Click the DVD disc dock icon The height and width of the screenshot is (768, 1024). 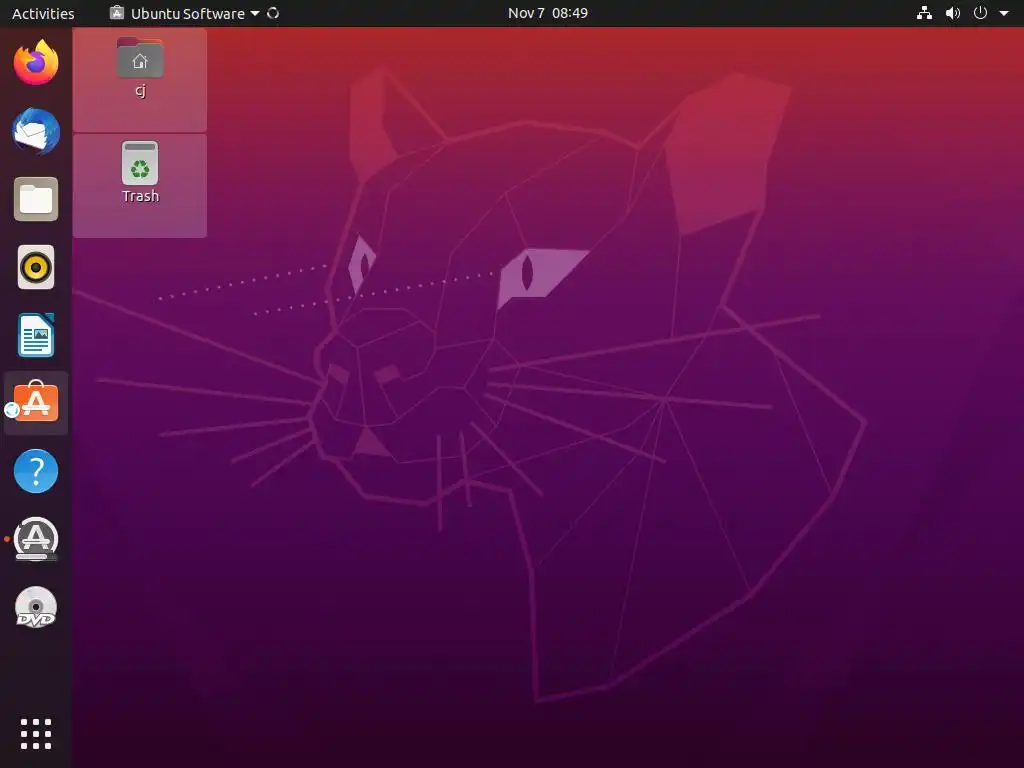tap(36, 607)
